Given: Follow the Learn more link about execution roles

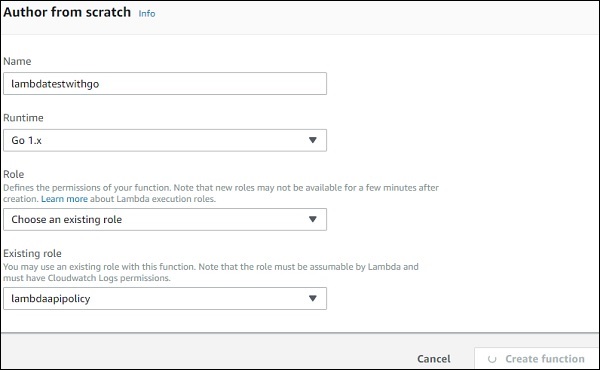Looking at the screenshot, I should pos(64,199).
